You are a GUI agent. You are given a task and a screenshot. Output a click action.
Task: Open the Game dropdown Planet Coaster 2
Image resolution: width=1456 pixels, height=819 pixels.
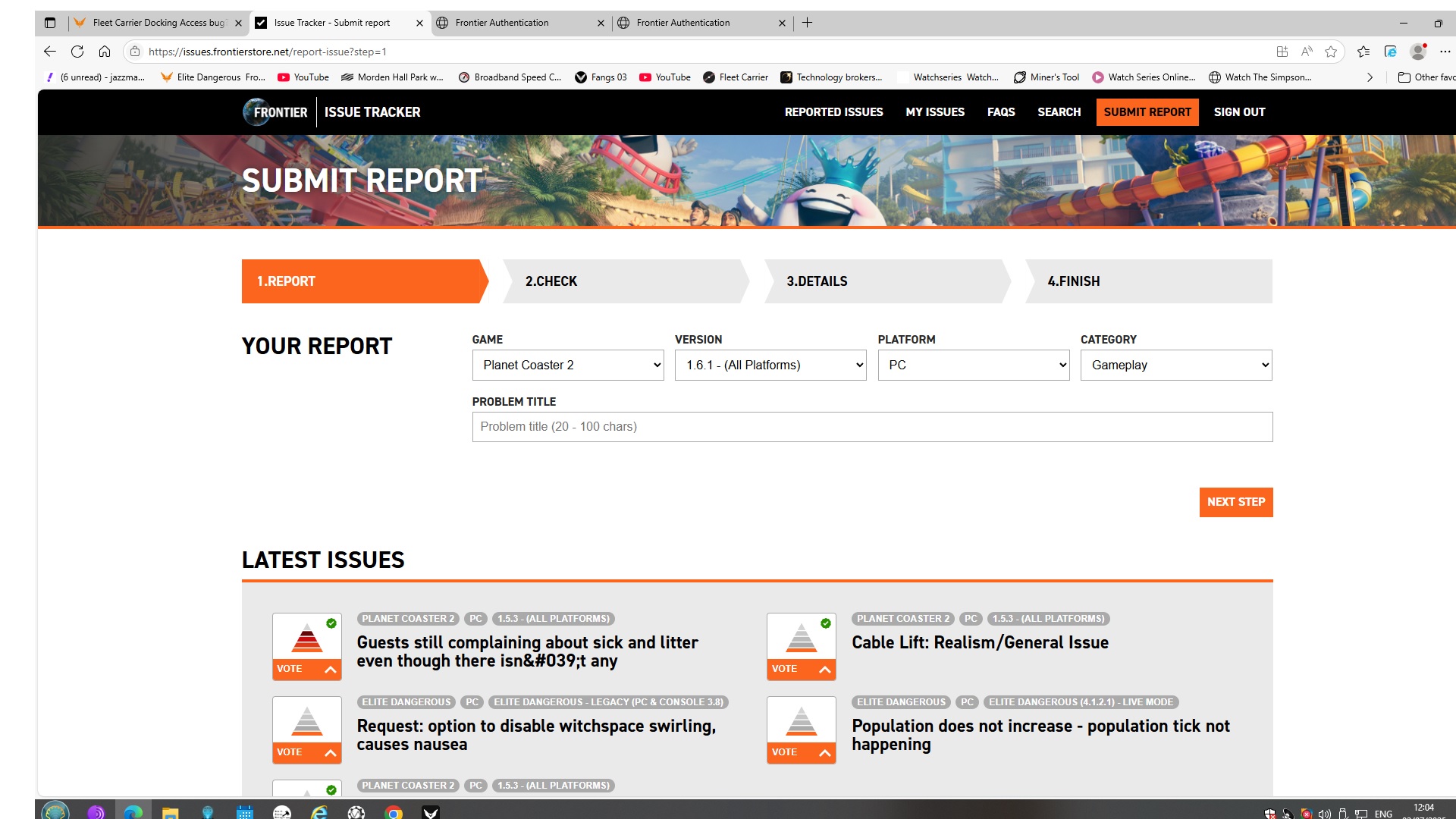point(568,365)
